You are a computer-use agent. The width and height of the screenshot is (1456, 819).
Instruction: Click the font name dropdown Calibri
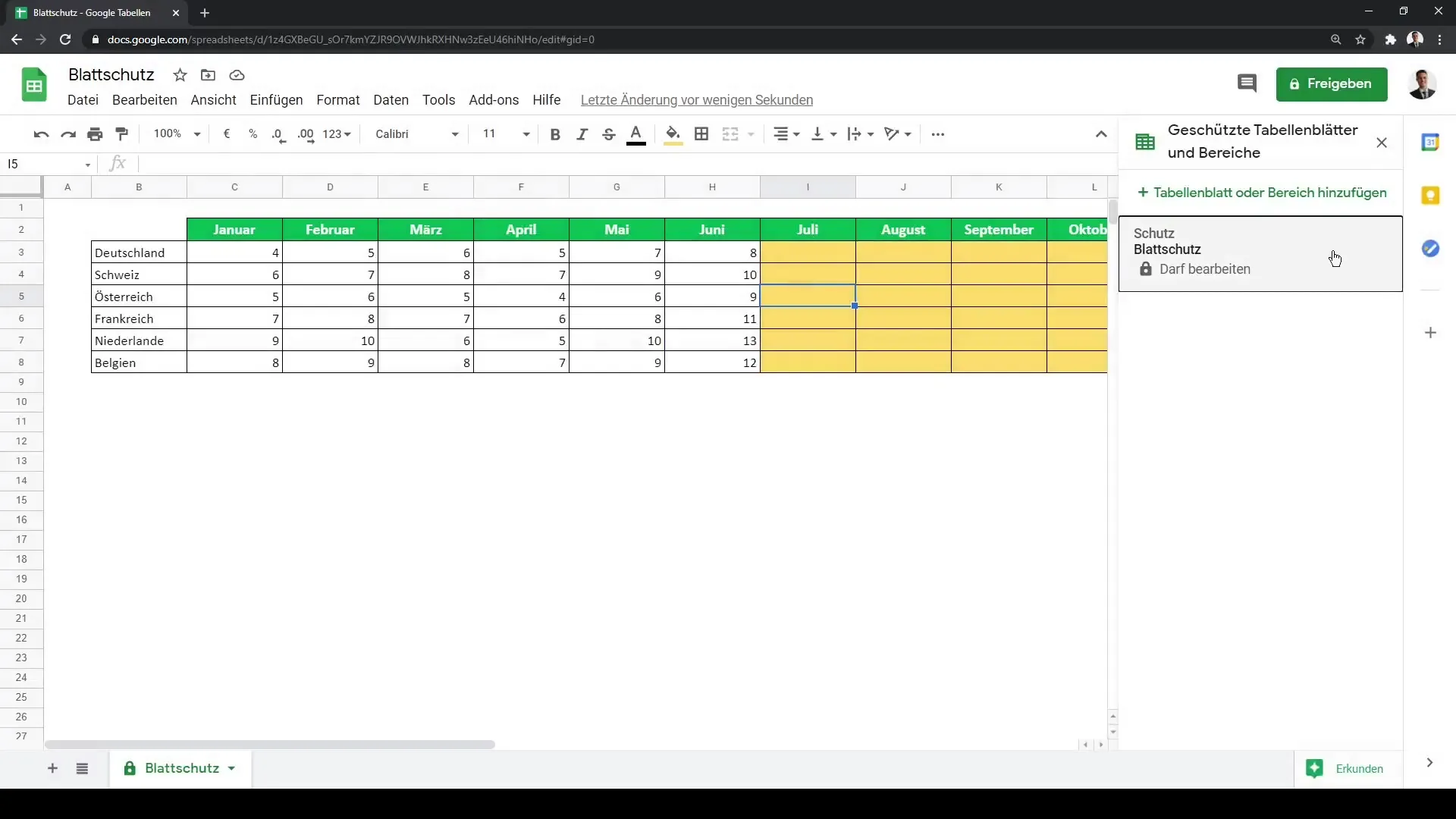tap(415, 133)
